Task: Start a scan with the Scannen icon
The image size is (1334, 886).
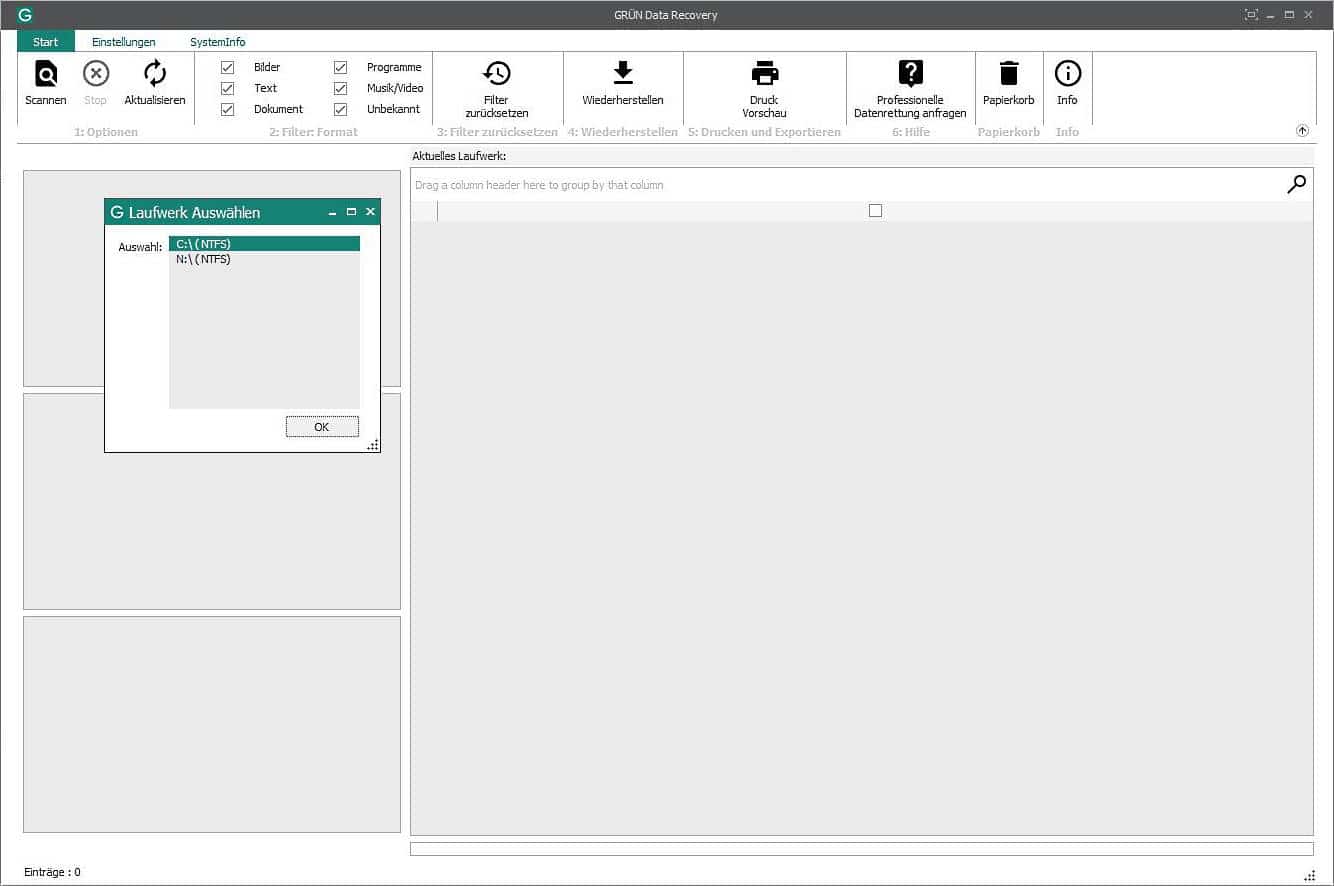Action: coord(46,74)
